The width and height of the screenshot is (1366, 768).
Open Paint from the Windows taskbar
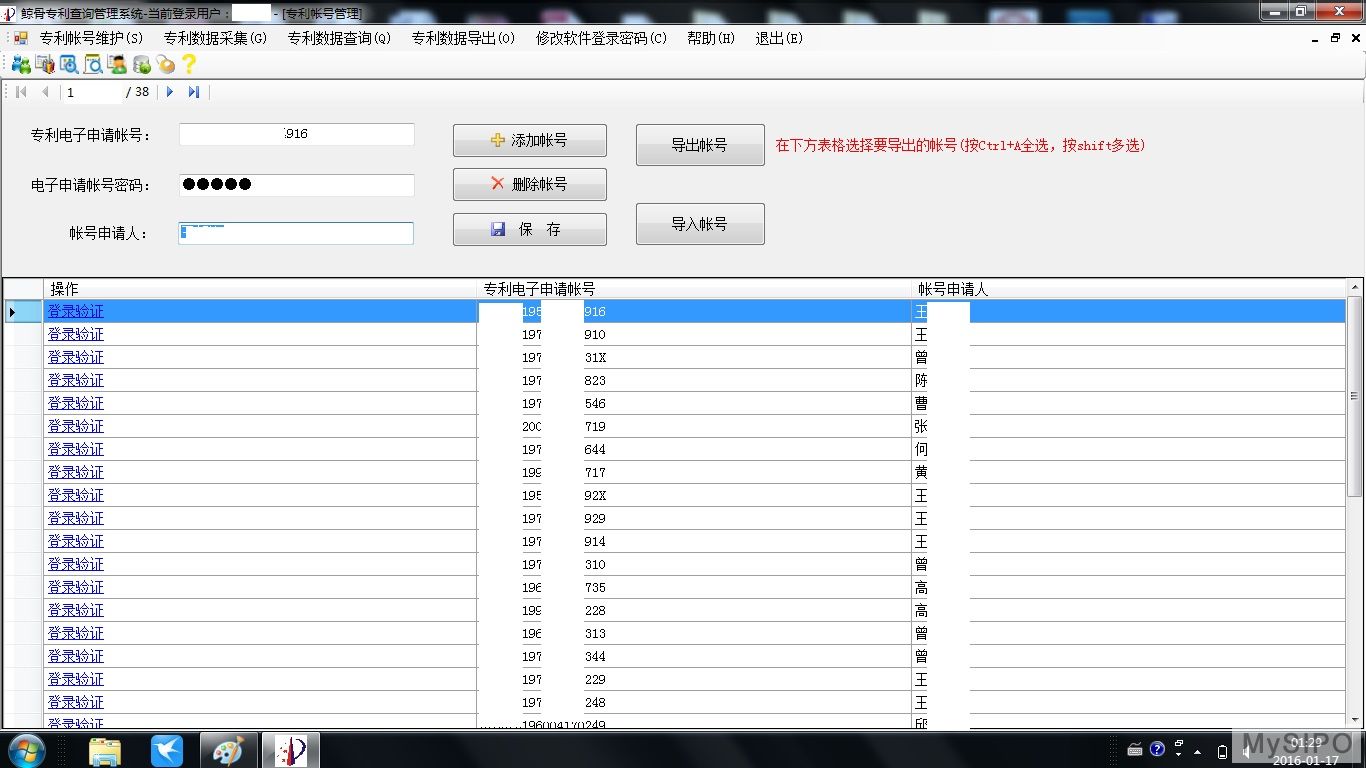(228, 749)
